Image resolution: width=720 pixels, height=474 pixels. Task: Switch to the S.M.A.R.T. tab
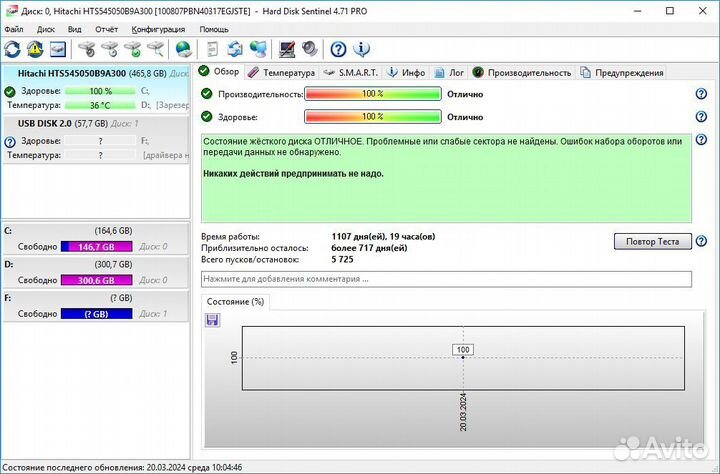pos(351,73)
